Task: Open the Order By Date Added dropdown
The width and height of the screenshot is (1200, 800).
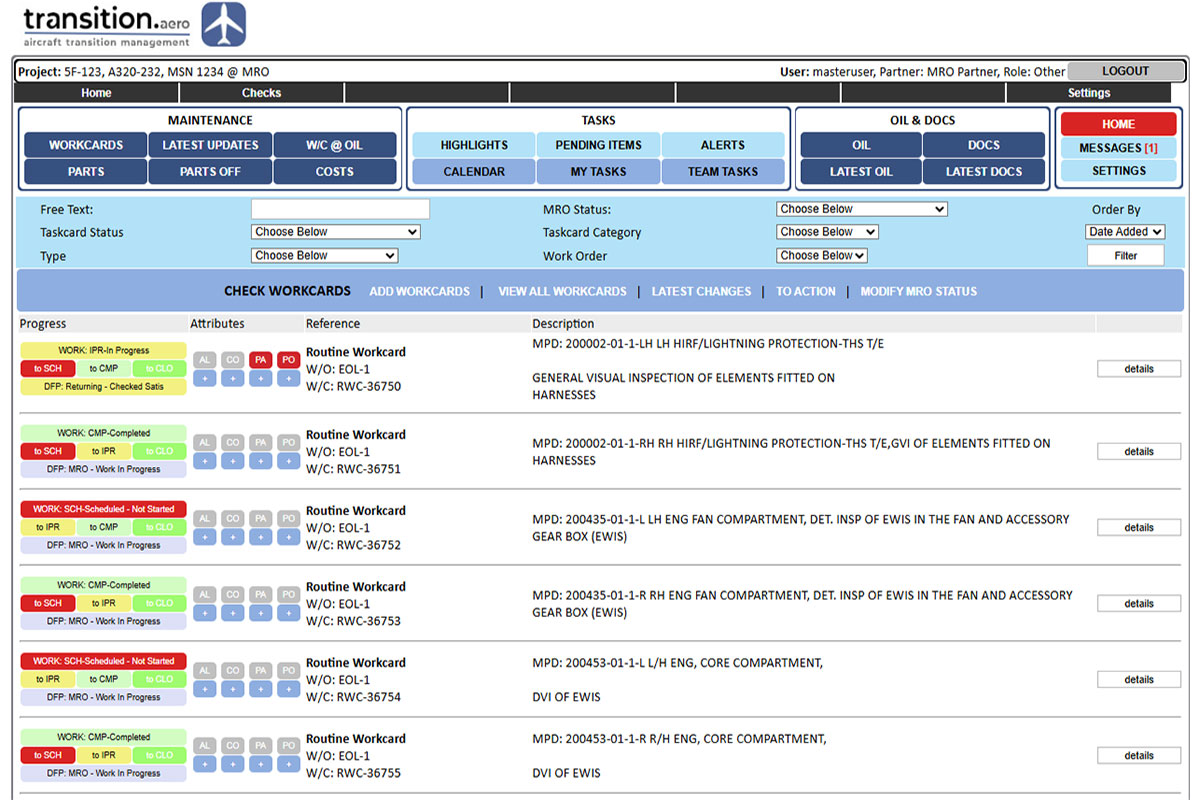Action: (x=1125, y=232)
